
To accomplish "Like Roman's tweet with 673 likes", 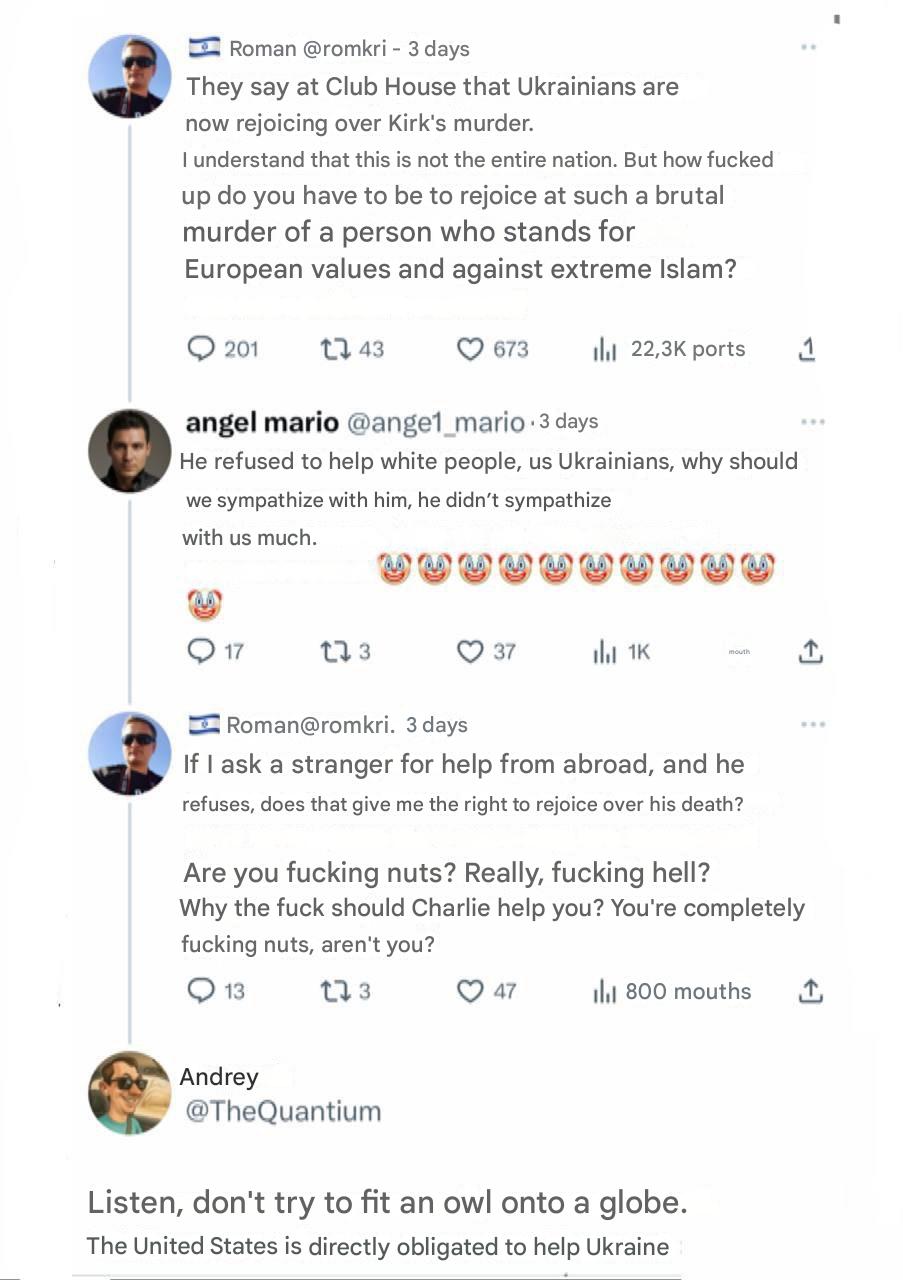I will (x=470, y=348).
